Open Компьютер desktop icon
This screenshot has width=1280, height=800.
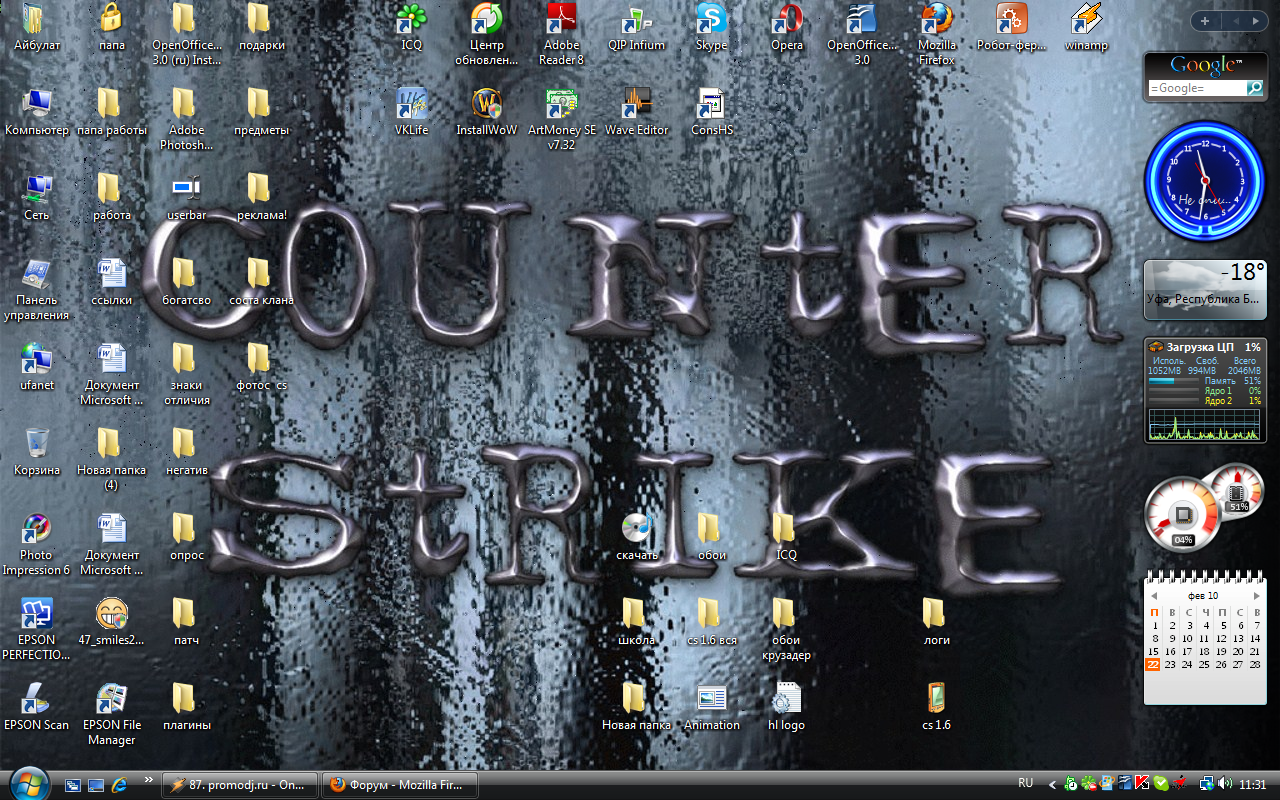click(x=36, y=103)
